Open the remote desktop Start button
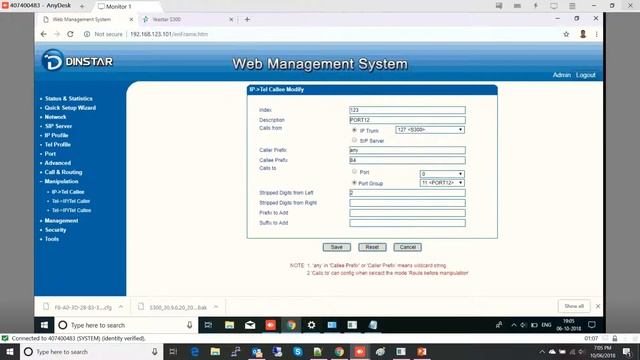Screen dimensions: 640x360 44,325
